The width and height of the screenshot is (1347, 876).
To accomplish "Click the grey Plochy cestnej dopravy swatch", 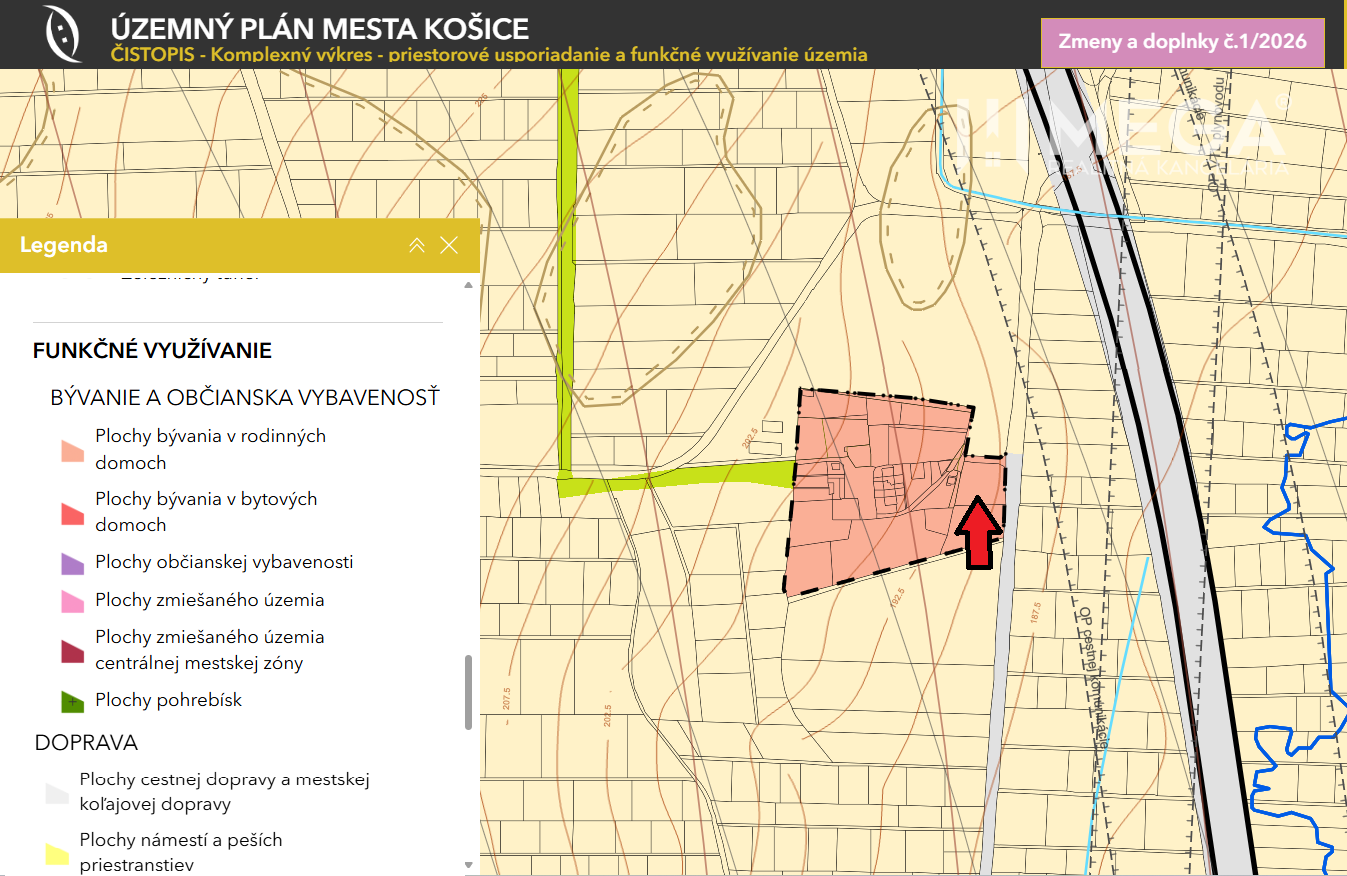I will (x=59, y=792).
